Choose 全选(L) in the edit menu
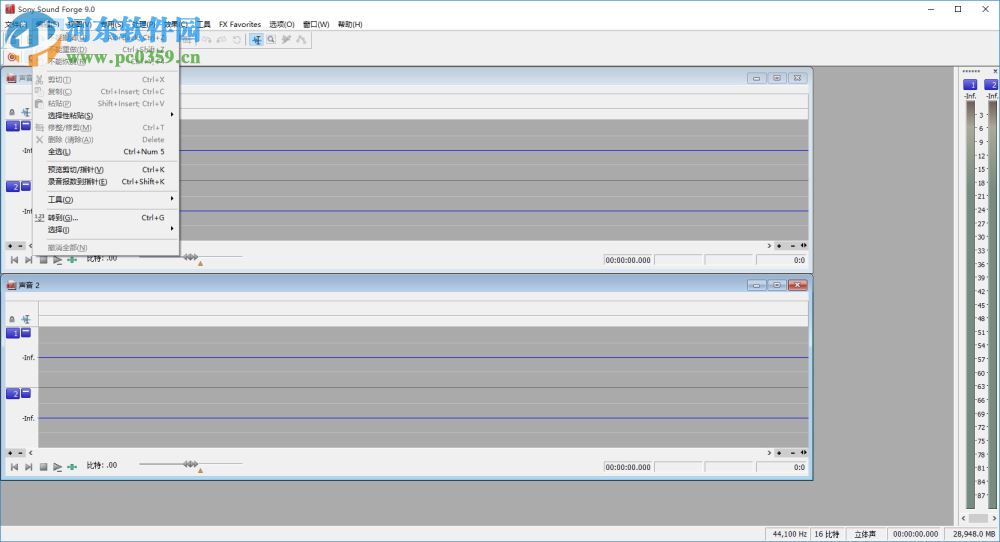The image size is (1000, 542). tap(106, 152)
